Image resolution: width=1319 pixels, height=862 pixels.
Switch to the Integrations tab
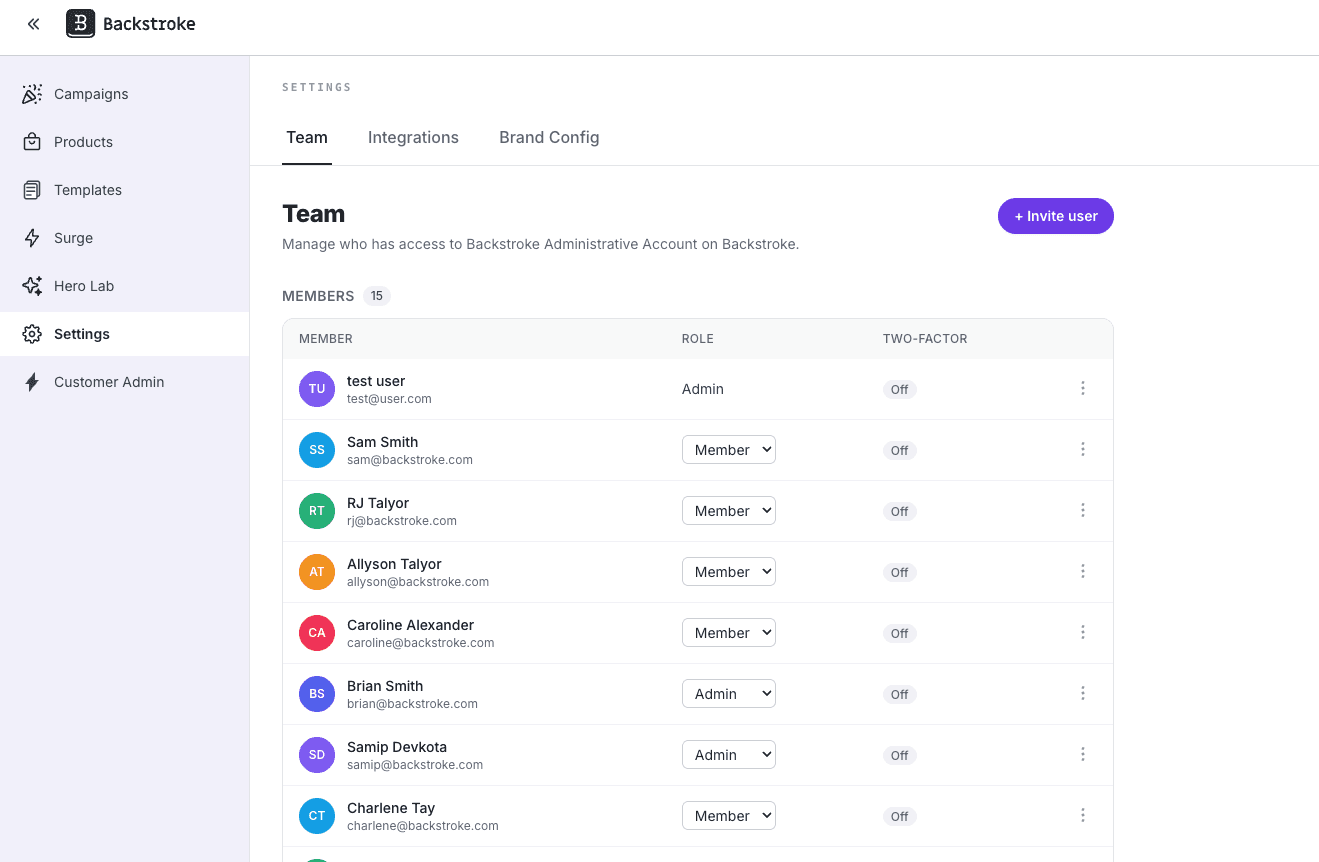tap(413, 138)
